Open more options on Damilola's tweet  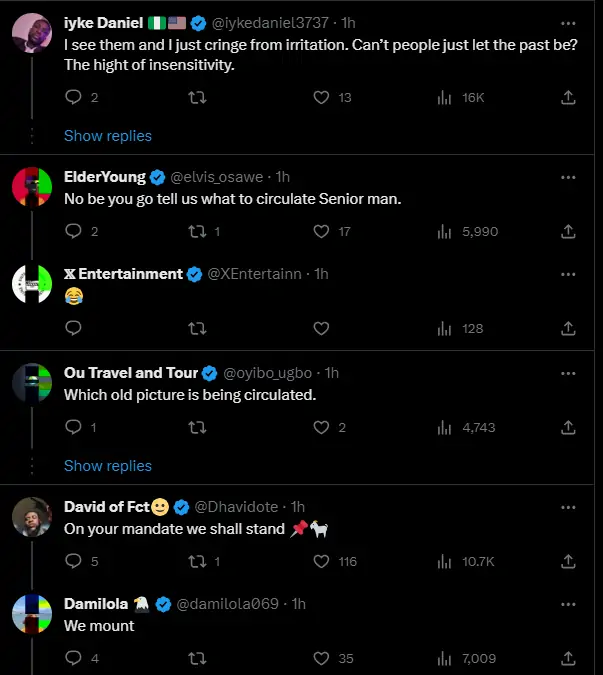pos(568,604)
